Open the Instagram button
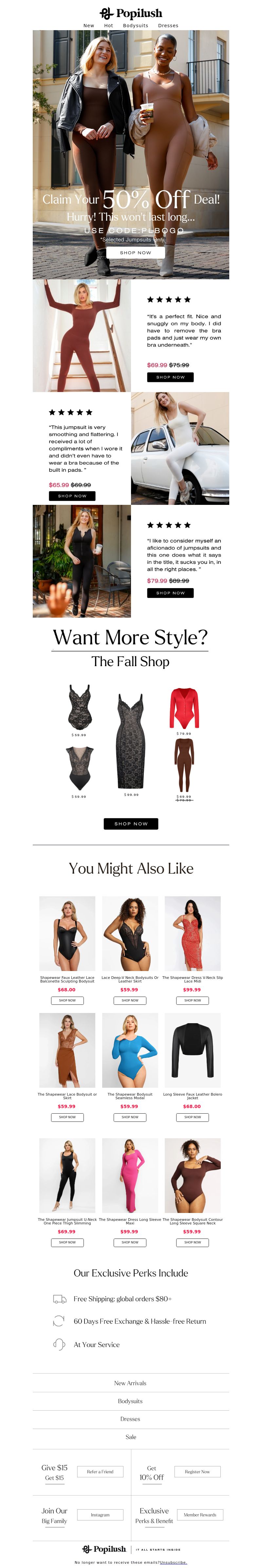The height and width of the screenshot is (1568, 262). pyautogui.click(x=100, y=1515)
